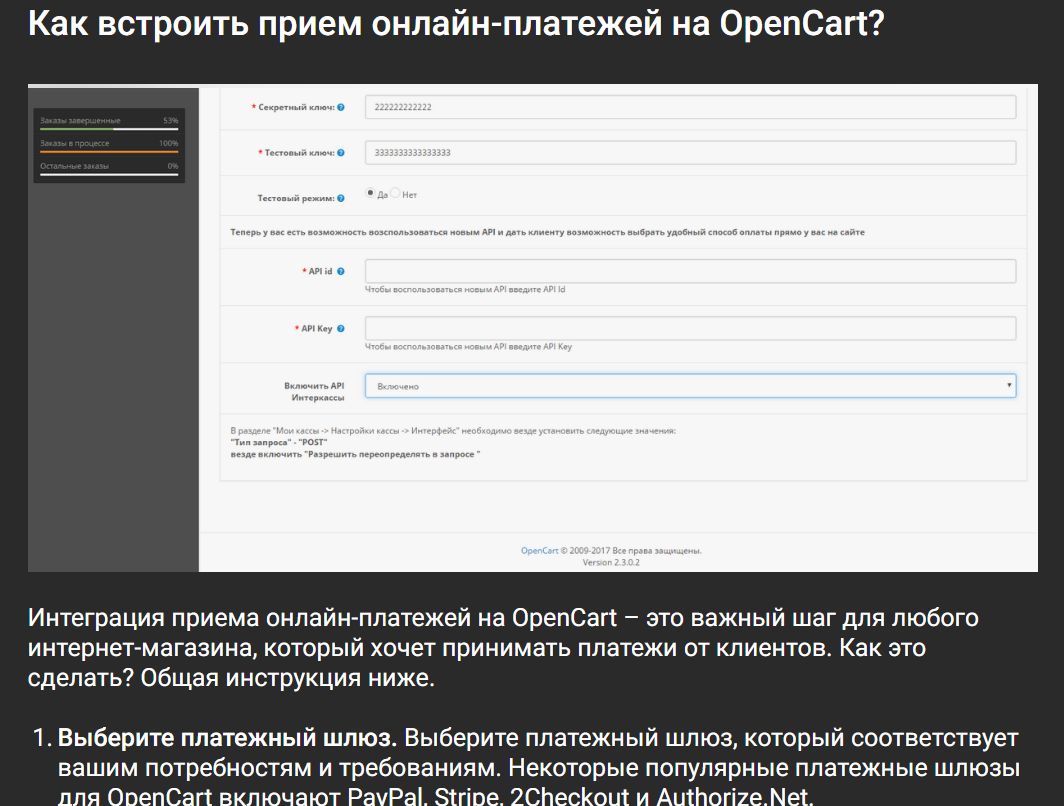1064x806 pixels.
Task: Focus the empty API Key field
Action: click(690, 328)
